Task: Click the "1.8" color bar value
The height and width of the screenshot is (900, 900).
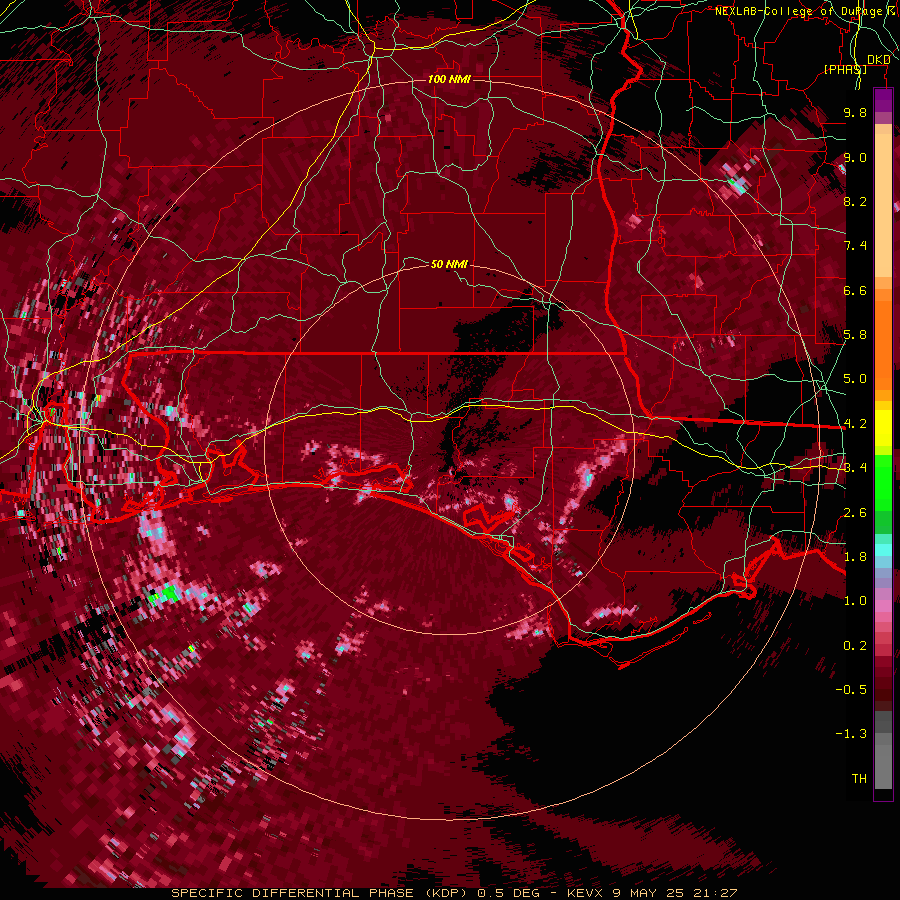Action: coord(855,557)
